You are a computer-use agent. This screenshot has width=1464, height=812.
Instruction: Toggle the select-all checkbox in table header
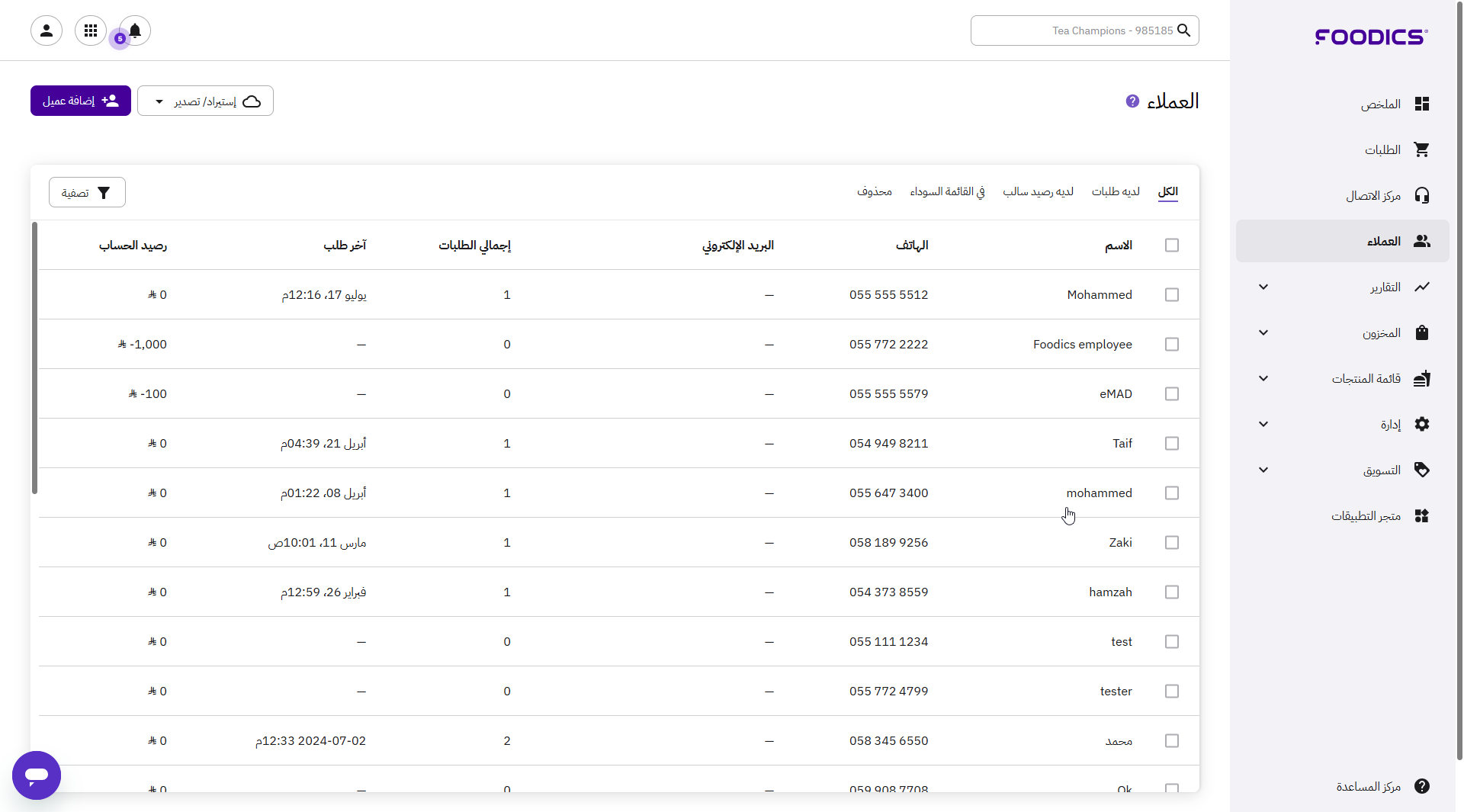click(1172, 246)
